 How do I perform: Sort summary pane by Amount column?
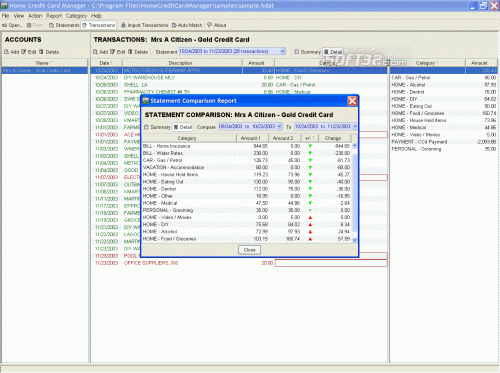tap(481, 63)
